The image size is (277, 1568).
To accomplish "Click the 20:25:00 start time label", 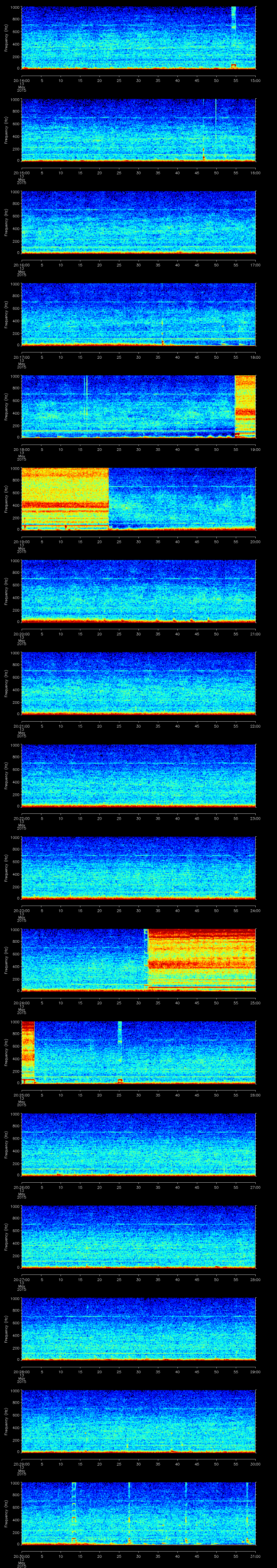I will click(x=21, y=1095).
